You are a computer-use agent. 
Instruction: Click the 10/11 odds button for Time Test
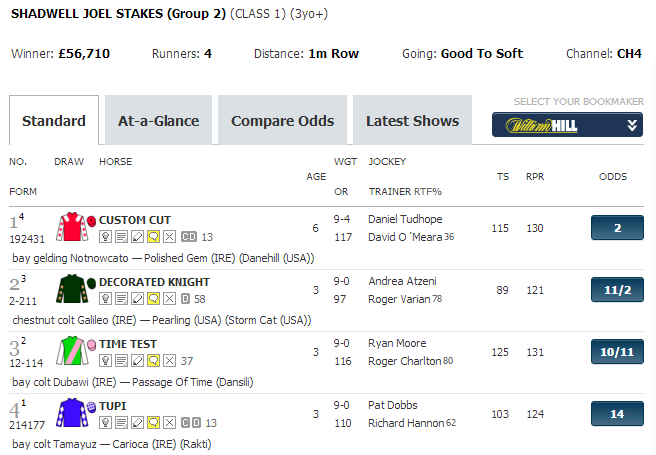point(617,352)
